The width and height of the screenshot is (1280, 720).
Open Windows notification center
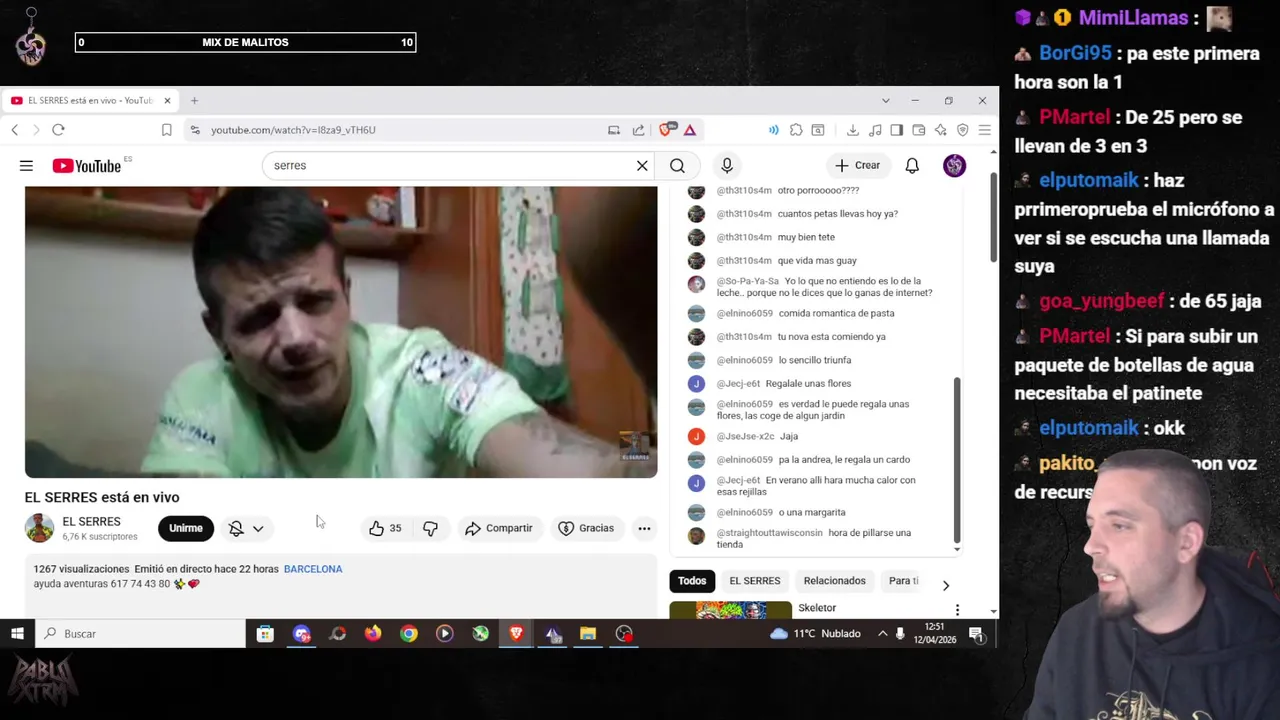pyautogui.click(x=976, y=634)
